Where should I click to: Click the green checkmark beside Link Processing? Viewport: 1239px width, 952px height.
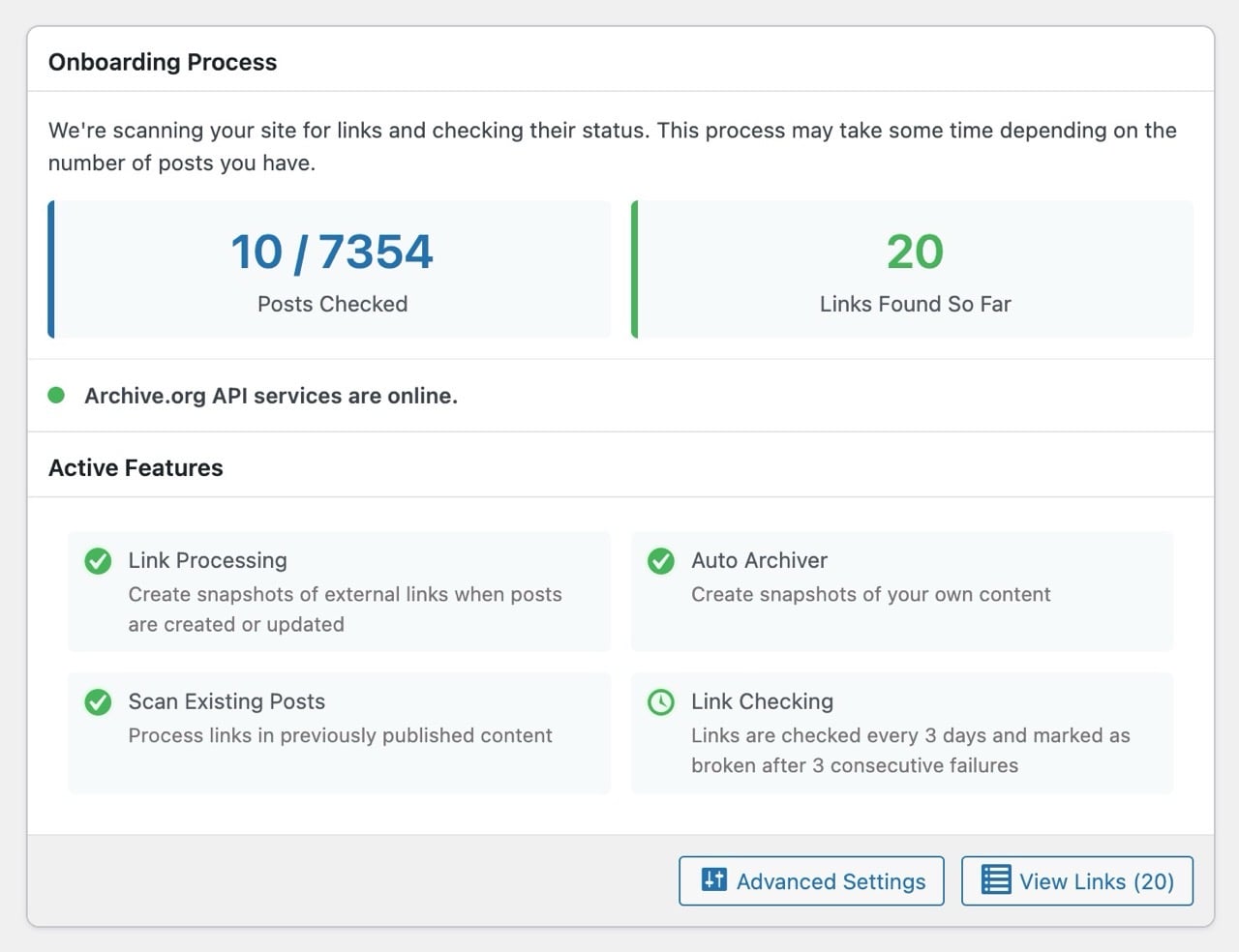pos(98,561)
